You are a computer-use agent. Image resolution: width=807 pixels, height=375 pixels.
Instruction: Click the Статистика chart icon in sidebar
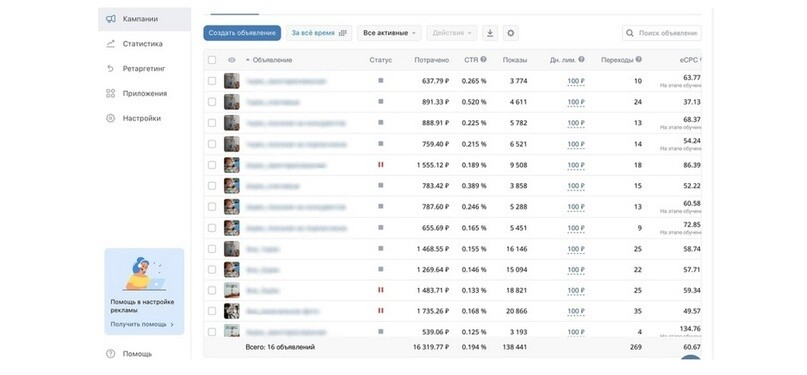pyautogui.click(x=111, y=44)
